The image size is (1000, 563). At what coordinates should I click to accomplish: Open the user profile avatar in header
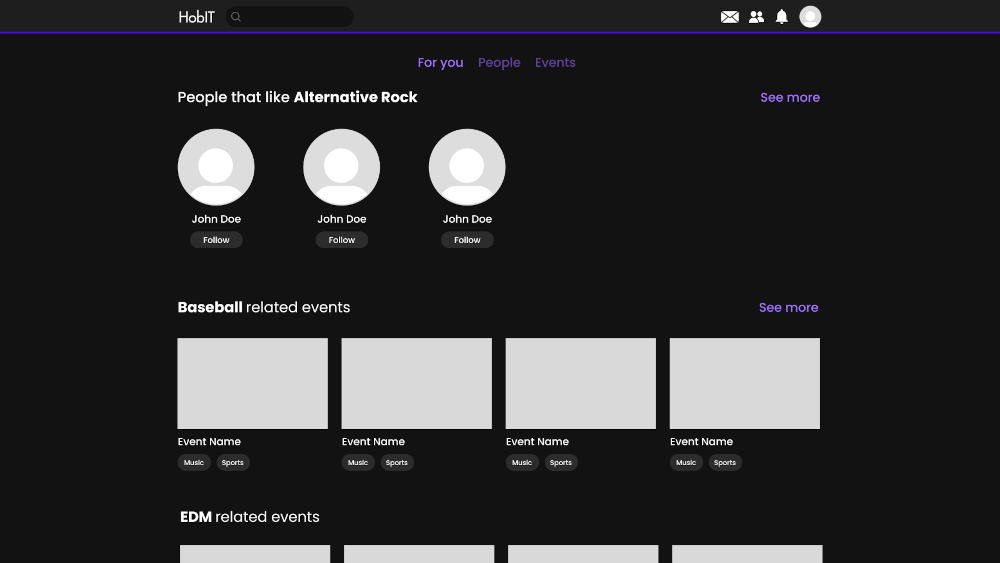coord(810,17)
